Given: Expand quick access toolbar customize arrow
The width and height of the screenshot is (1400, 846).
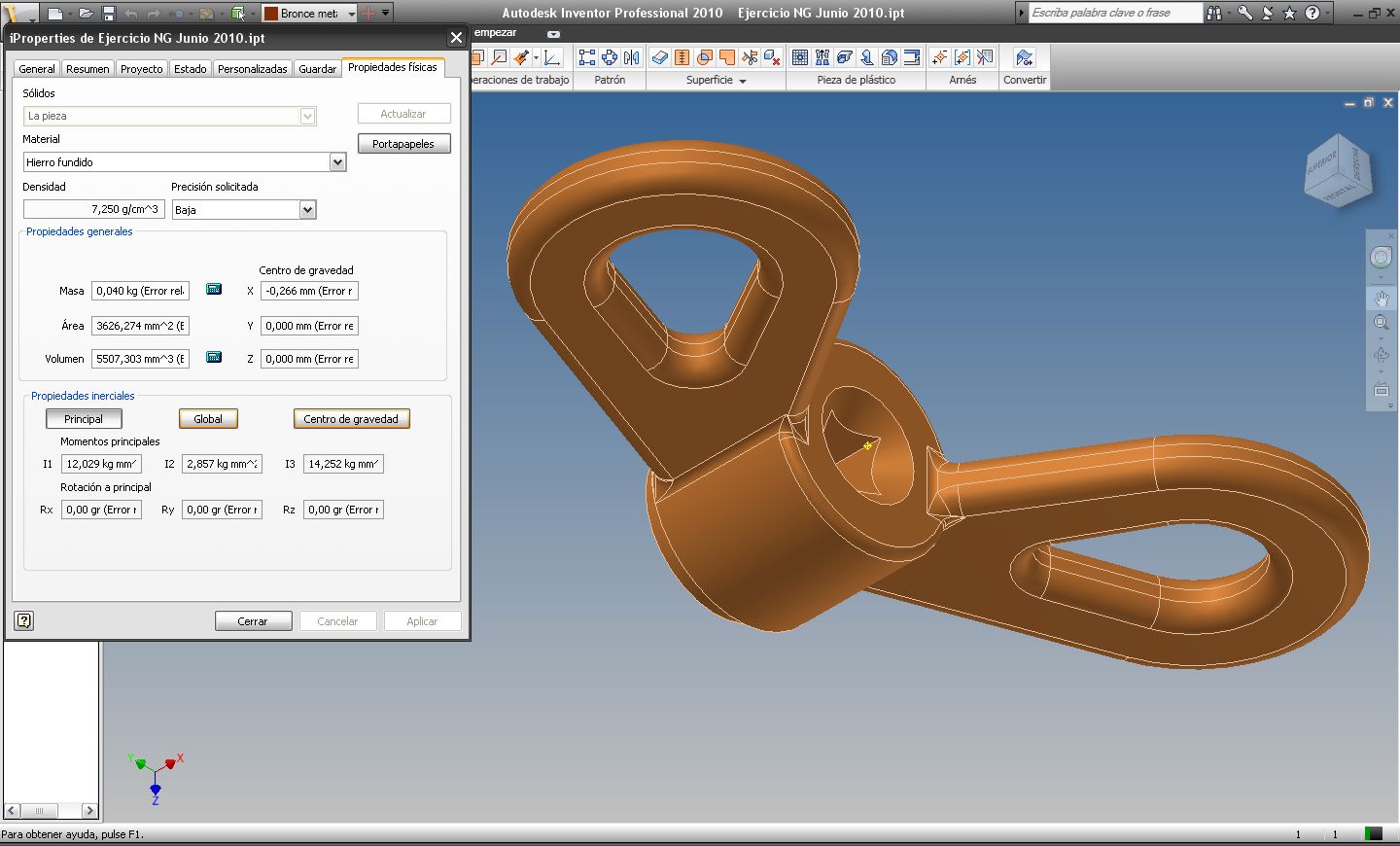Looking at the screenshot, I should coord(386,14).
